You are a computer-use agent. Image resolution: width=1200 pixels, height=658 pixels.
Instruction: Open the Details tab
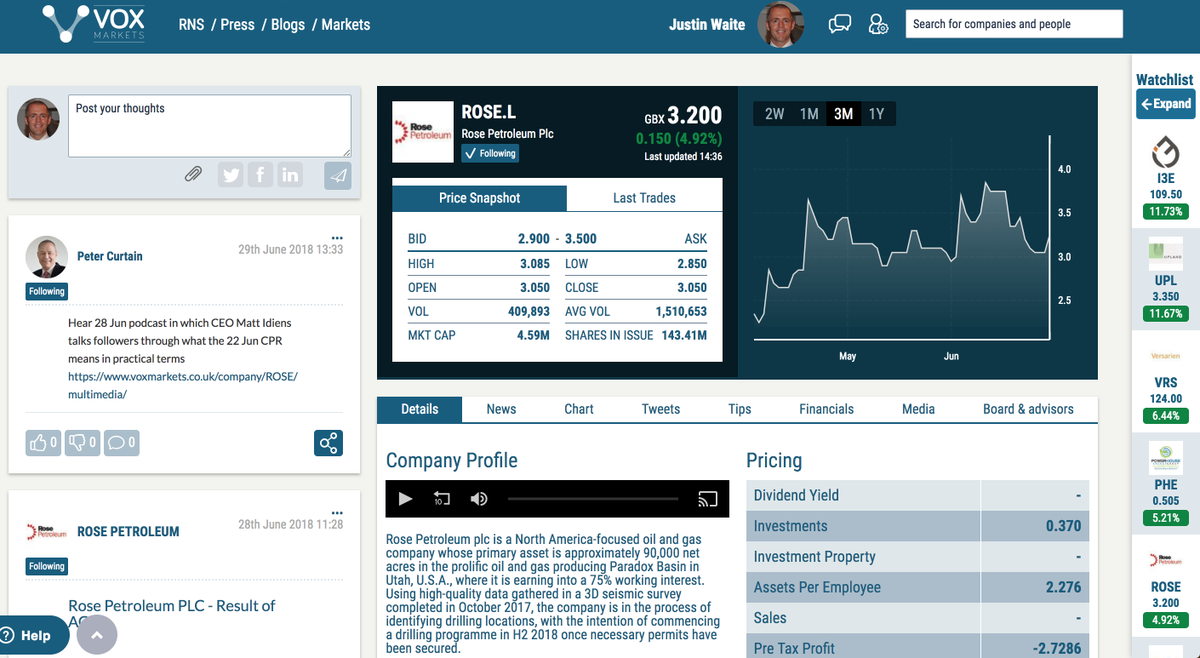point(420,409)
